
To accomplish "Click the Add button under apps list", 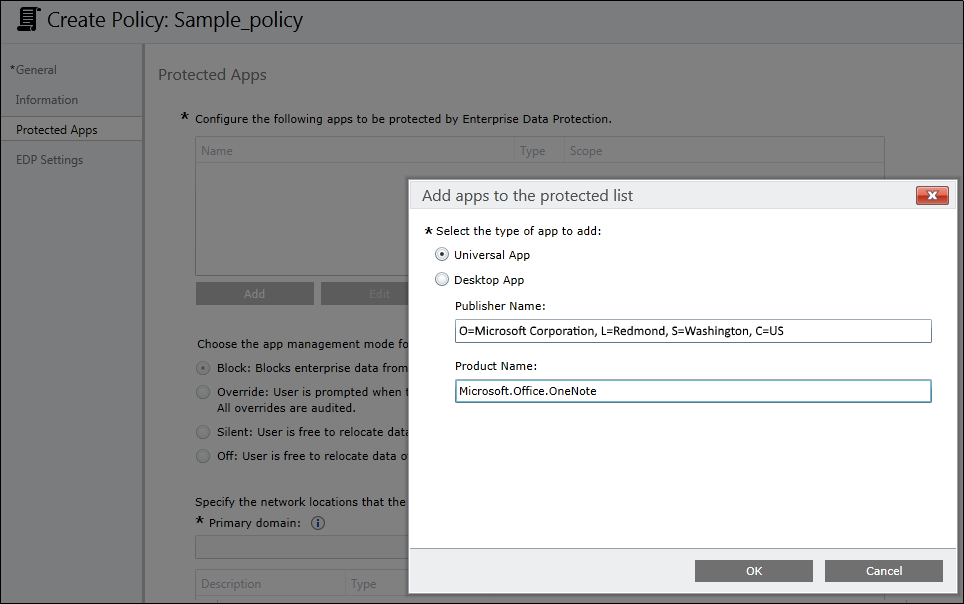I will click(x=255, y=294).
